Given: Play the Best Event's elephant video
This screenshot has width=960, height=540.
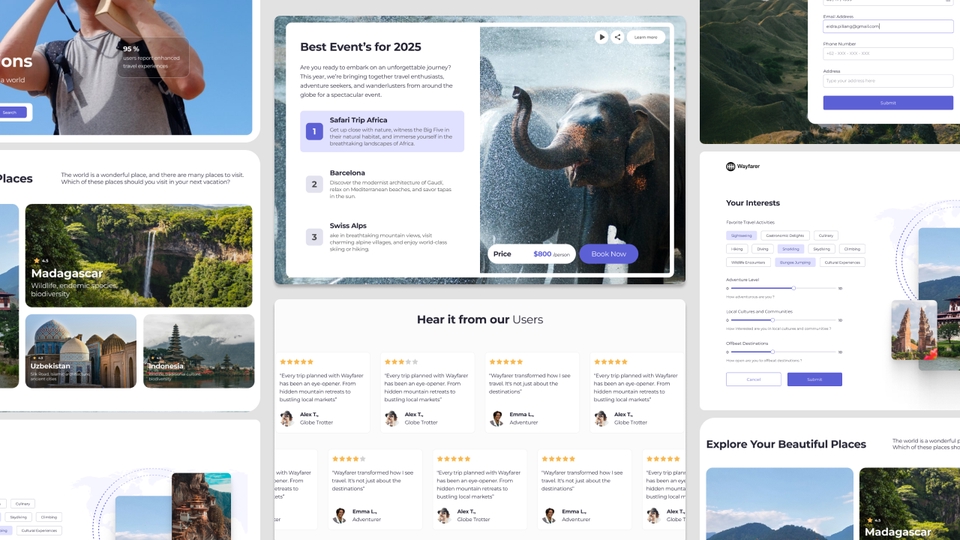Looking at the screenshot, I should coord(601,37).
